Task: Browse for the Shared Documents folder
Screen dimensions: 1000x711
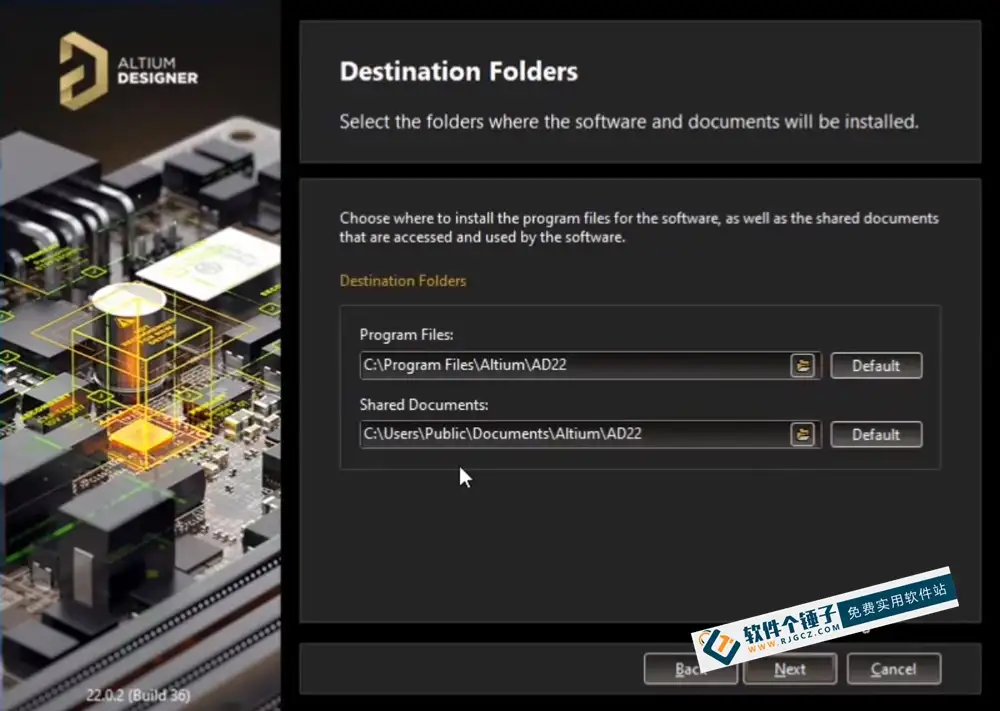Action: tap(803, 434)
